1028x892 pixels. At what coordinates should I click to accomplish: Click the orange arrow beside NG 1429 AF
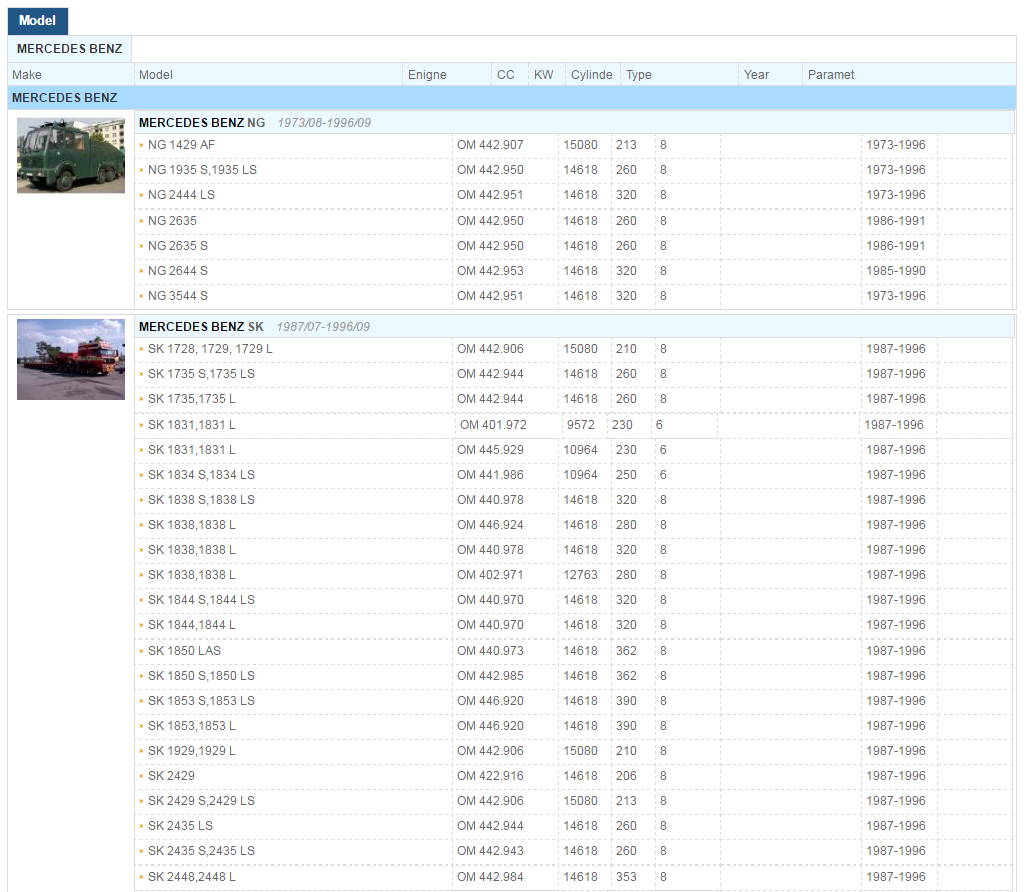click(141, 145)
